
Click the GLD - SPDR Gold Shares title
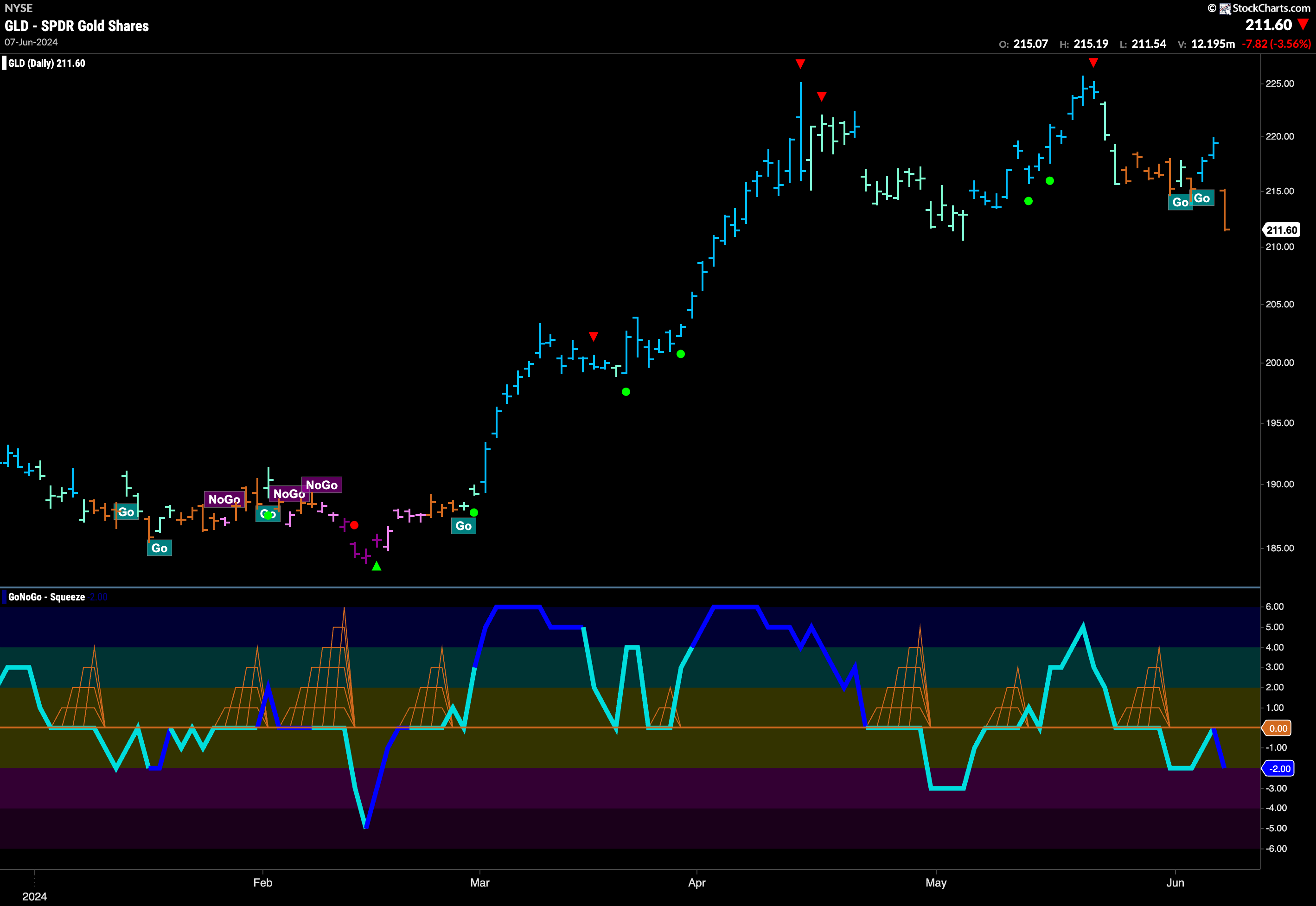tap(77, 26)
